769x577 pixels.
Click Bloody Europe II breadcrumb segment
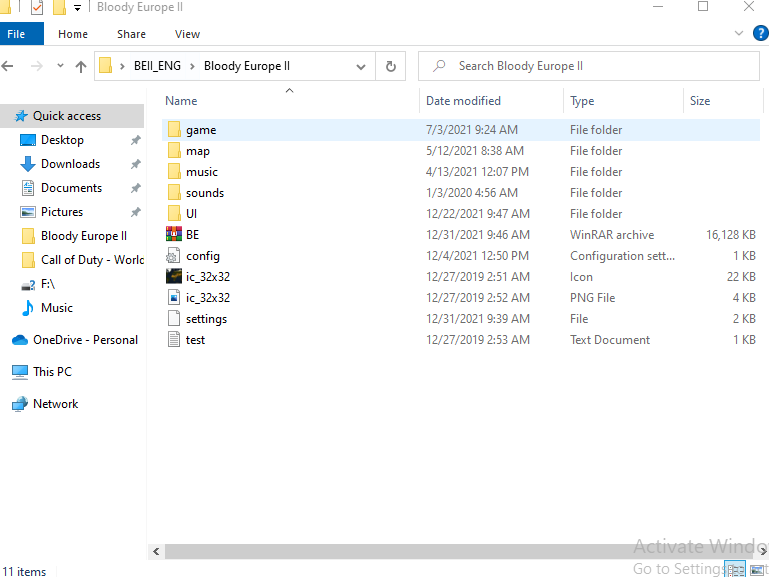point(247,66)
